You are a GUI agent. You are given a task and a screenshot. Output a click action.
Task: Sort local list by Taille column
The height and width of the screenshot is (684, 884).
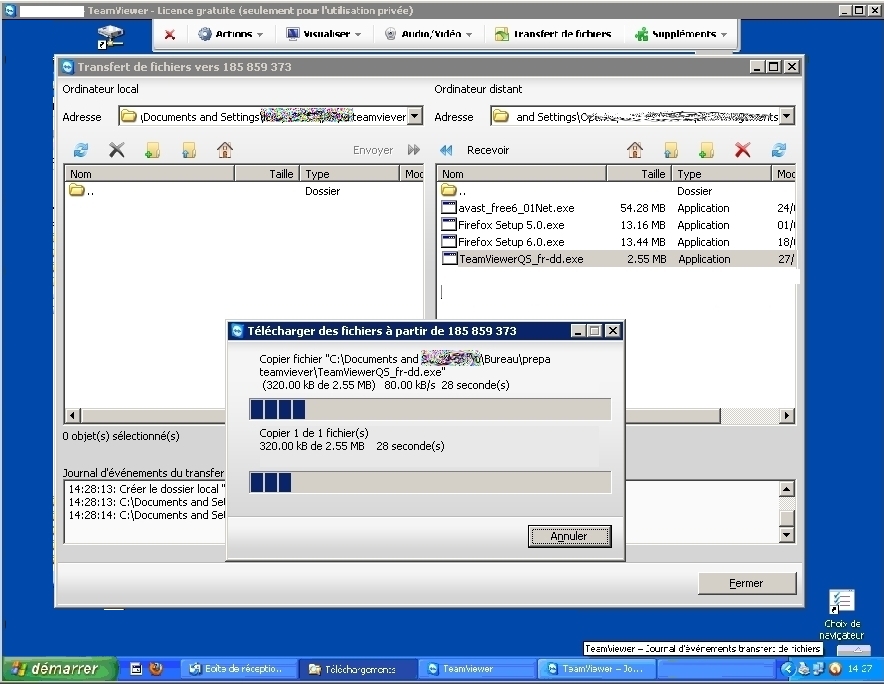coord(267,174)
